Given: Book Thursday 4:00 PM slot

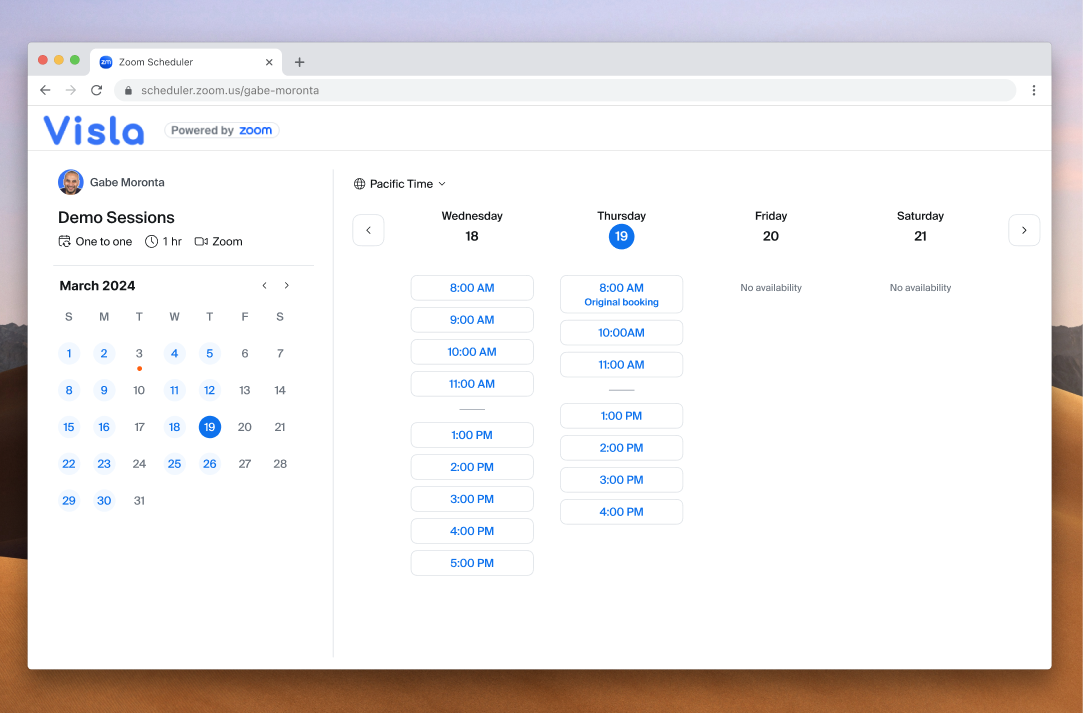Looking at the screenshot, I should (622, 512).
